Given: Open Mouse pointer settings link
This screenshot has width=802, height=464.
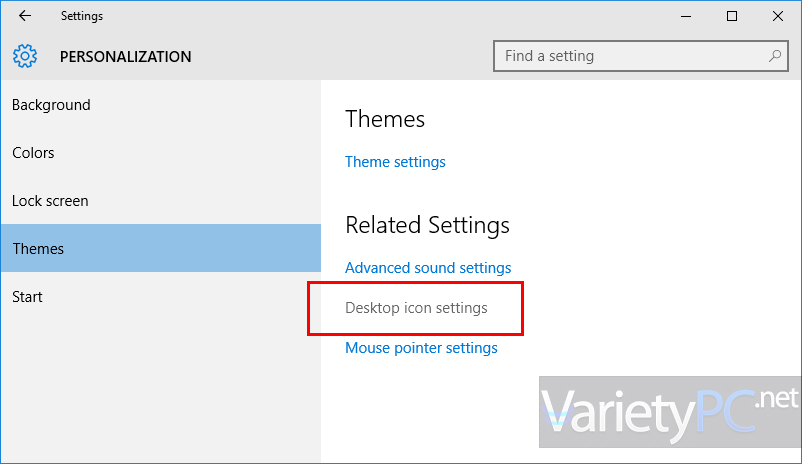Looking at the screenshot, I should 421,348.
